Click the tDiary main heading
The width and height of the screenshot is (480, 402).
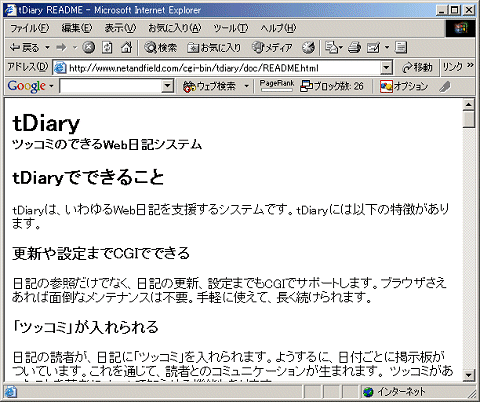46,123
